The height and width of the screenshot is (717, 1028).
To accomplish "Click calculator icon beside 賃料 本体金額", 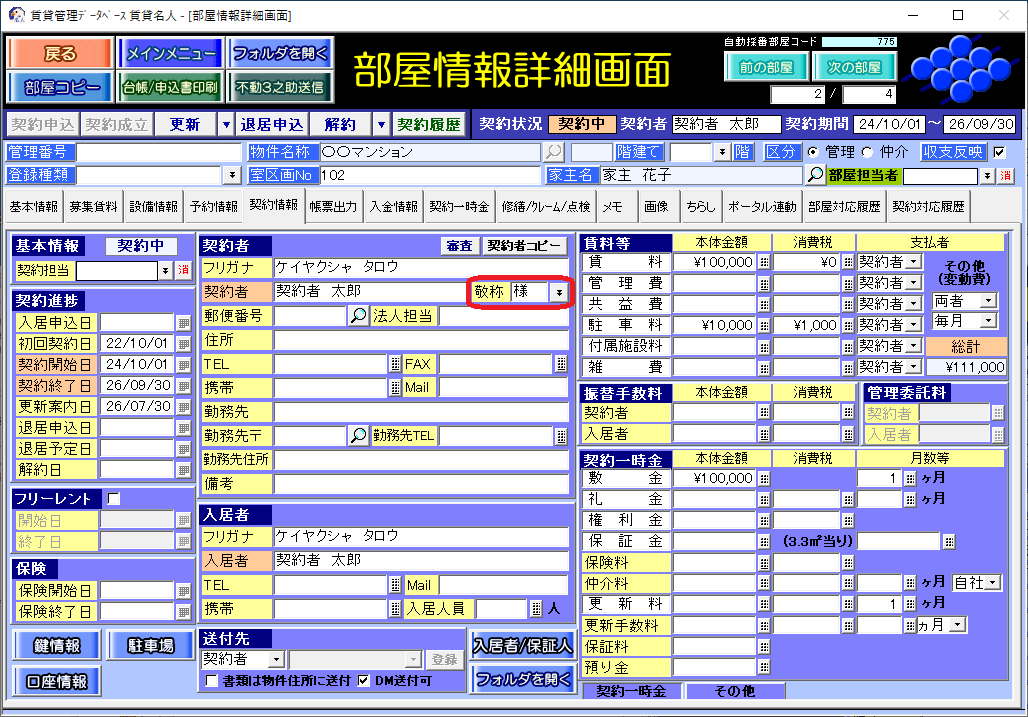I will (x=764, y=262).
